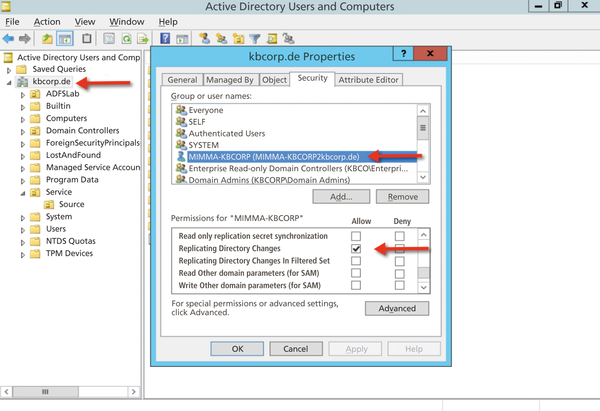Click the Add to group toolbar icon
Image resolution: width=600 pixels, height=411 pixels.
point(289,38)
